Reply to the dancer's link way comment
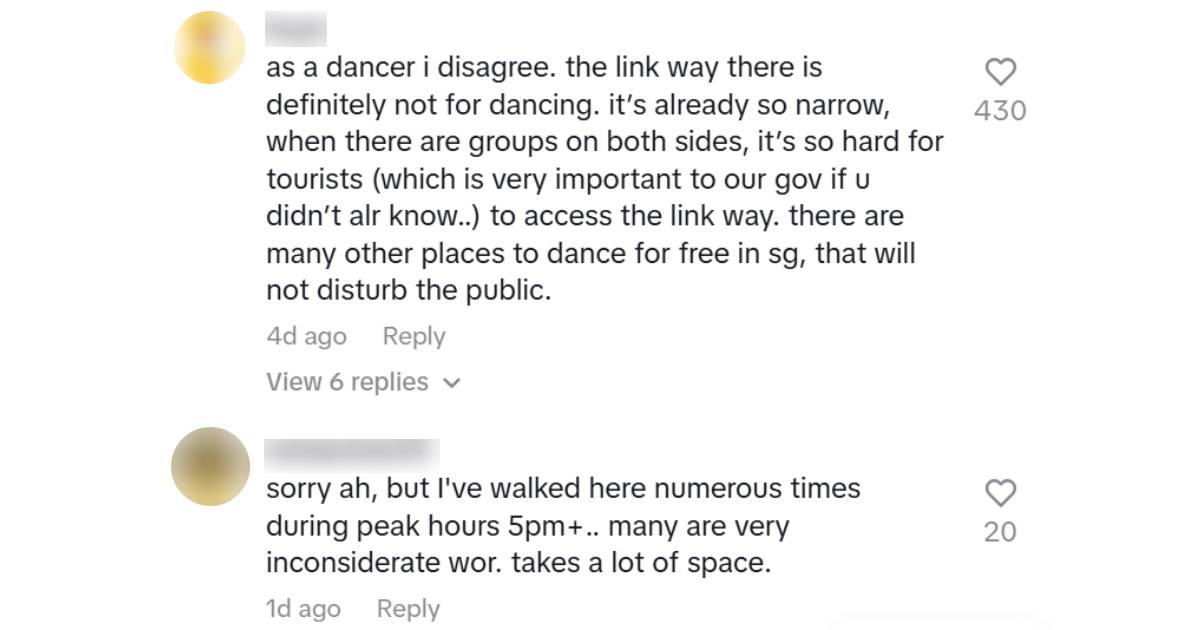Image resolution: width=1200 pixels, height=630 pixels. point(414,337)
